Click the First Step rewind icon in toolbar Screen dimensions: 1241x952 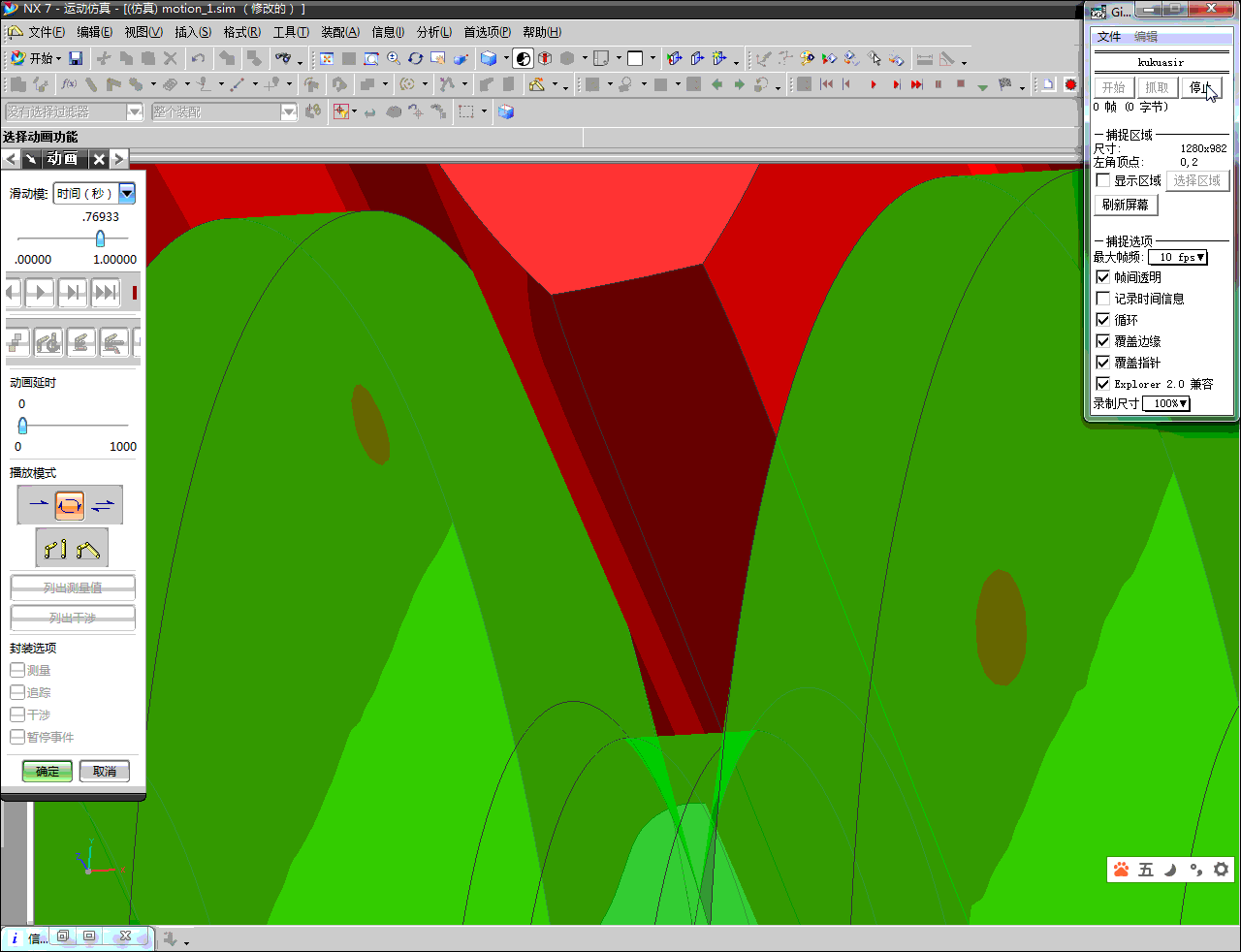point(826,84)
